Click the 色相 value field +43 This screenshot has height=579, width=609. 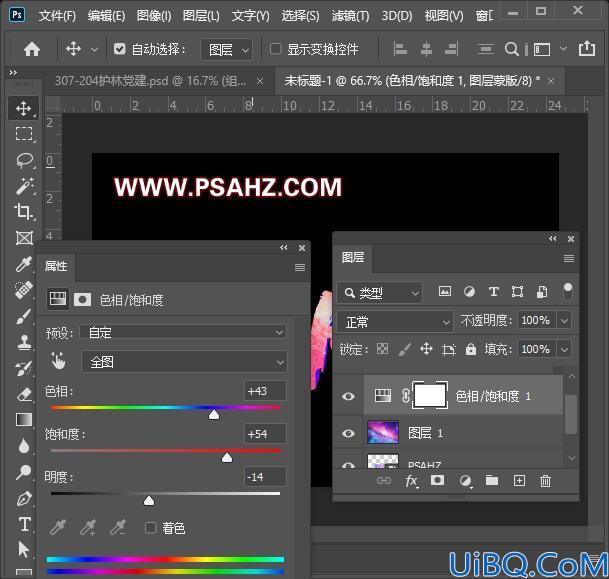click(266, 391)
